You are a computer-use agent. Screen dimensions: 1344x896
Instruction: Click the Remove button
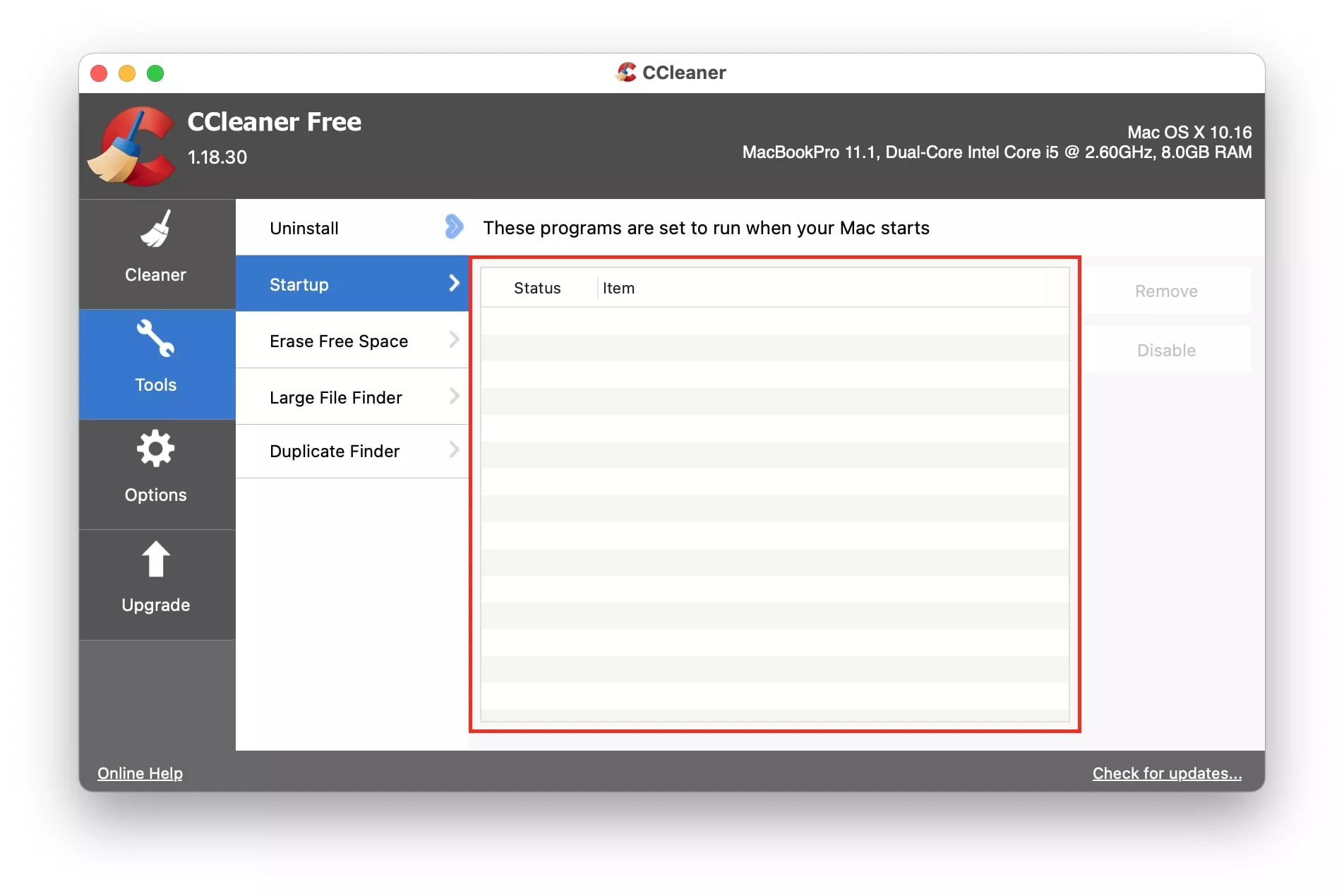(x=1166, y=291)
